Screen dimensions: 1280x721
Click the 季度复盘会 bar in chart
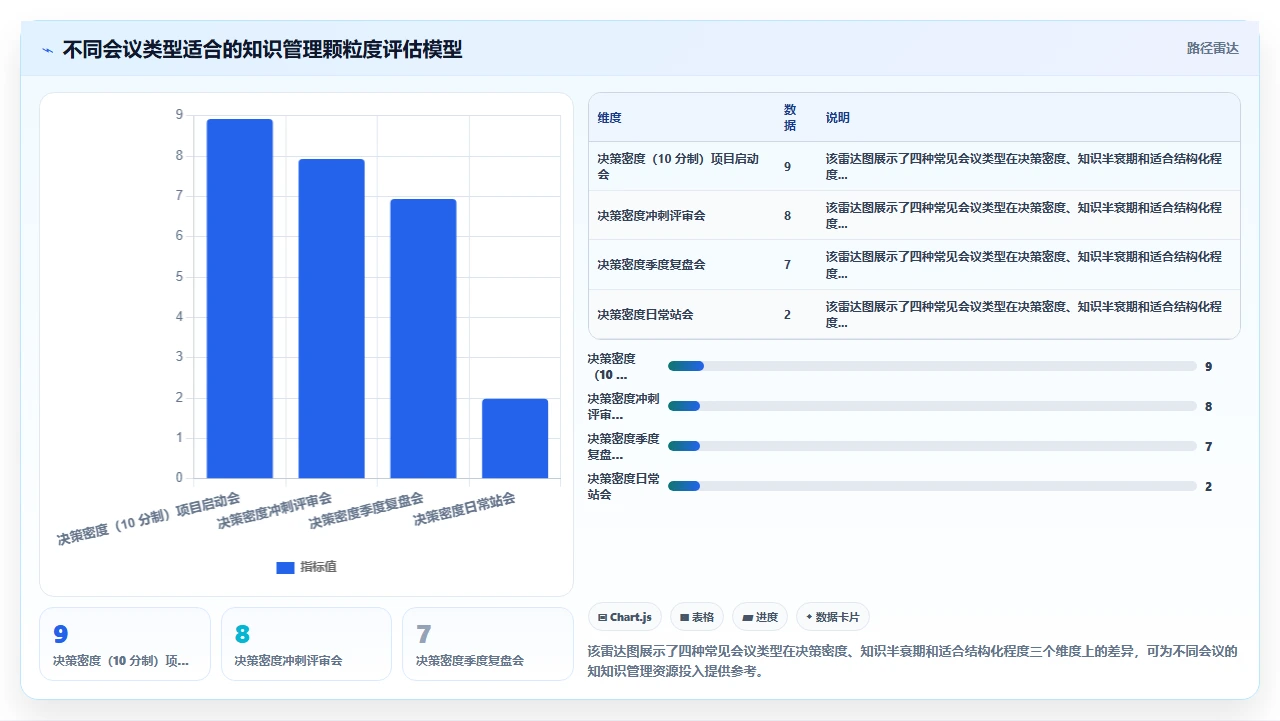click(423, 338)
